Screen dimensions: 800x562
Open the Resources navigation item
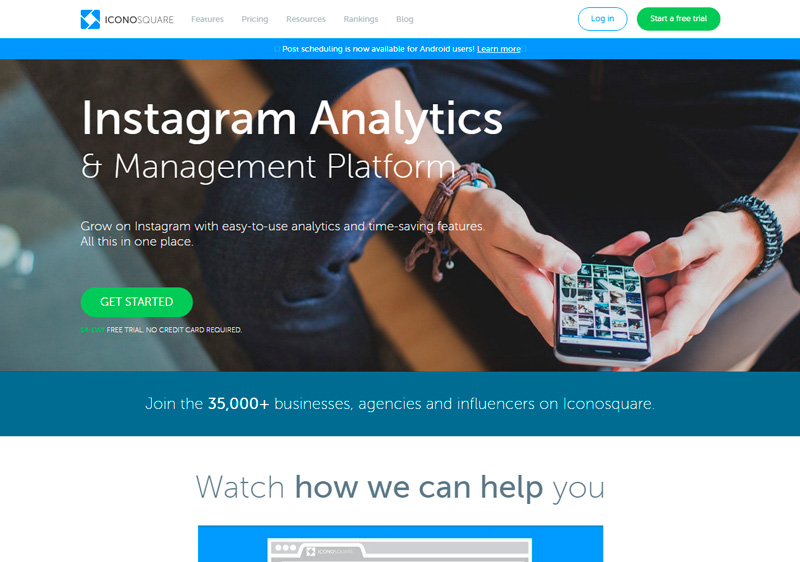coord(306,19)
